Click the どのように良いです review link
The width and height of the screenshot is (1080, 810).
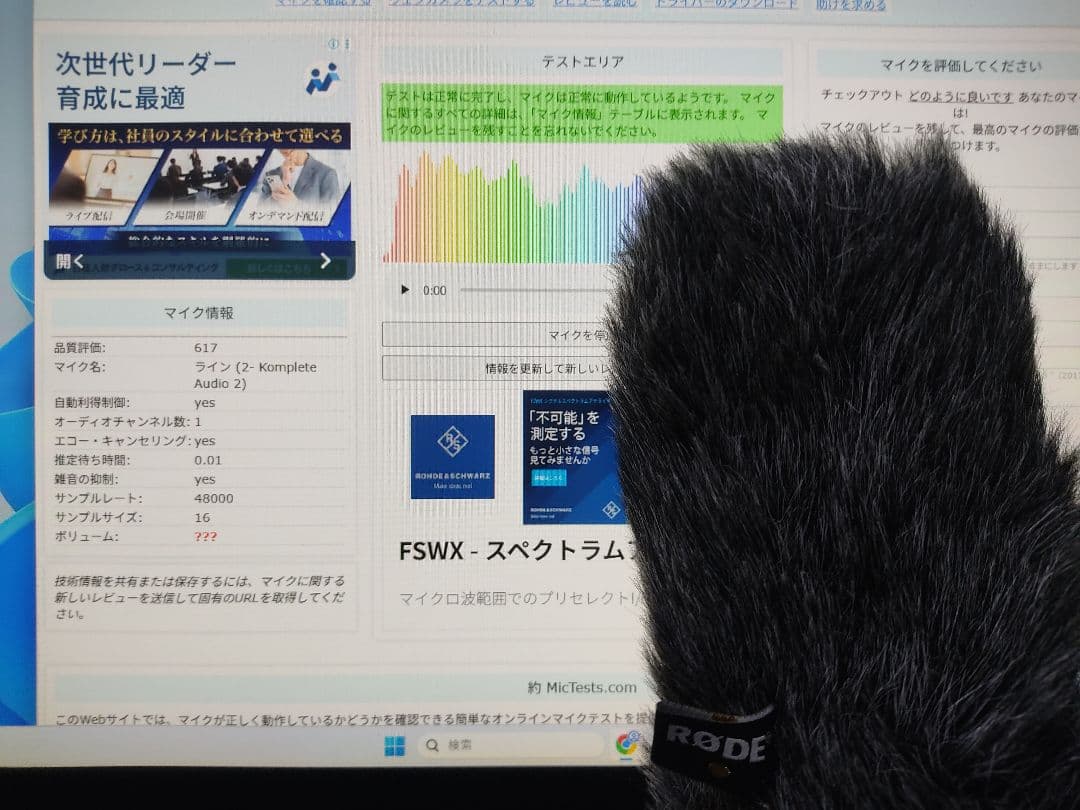962,96
